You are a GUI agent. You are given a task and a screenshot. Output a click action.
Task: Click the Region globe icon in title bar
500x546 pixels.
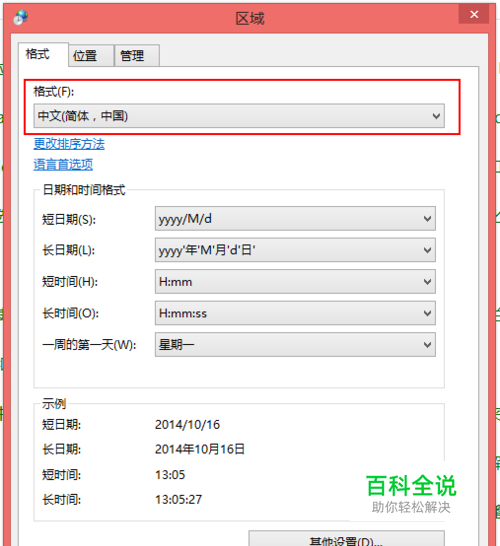pos(21,17)
